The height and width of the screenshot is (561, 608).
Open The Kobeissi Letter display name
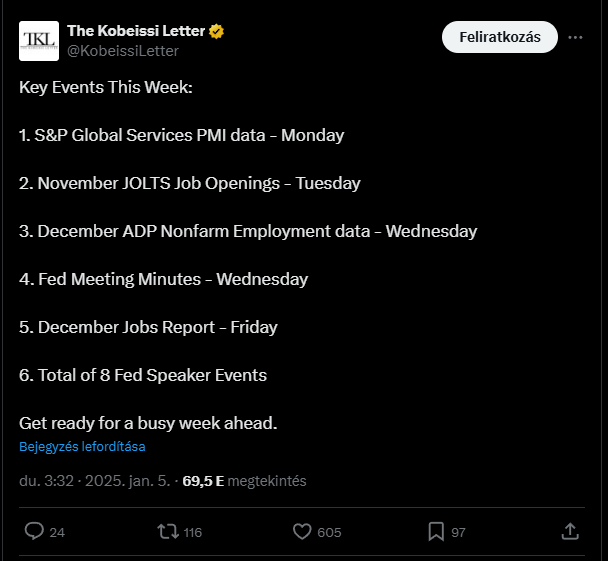[x=136, y=31]
